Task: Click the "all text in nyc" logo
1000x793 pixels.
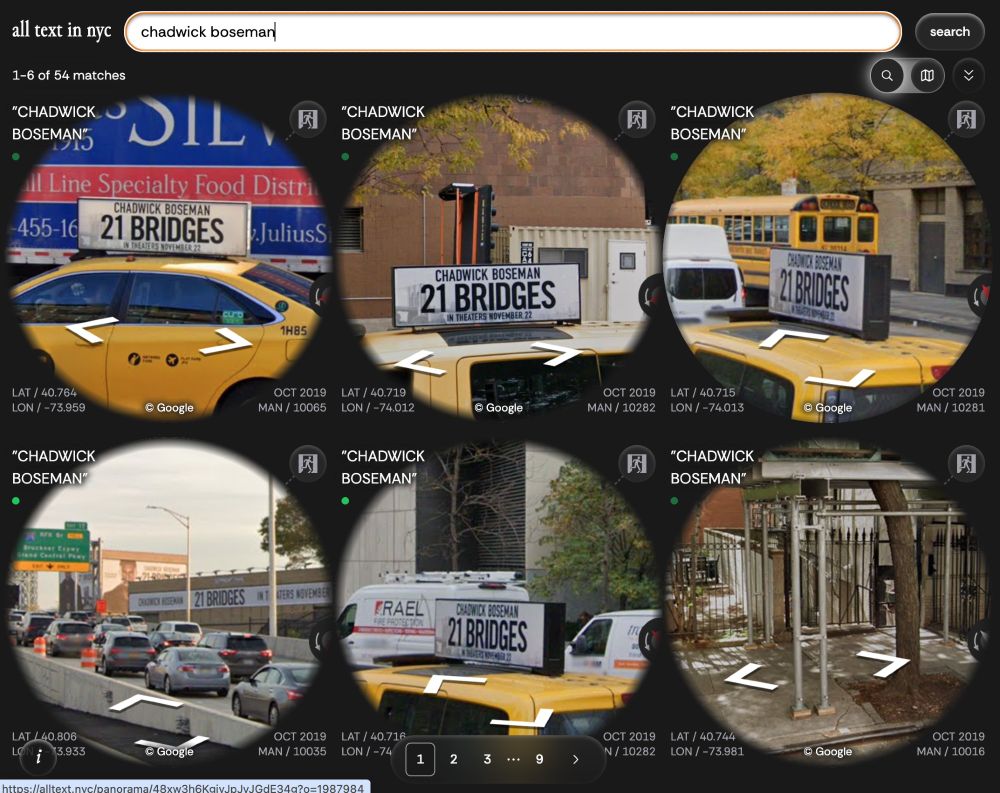Action: 61,30
